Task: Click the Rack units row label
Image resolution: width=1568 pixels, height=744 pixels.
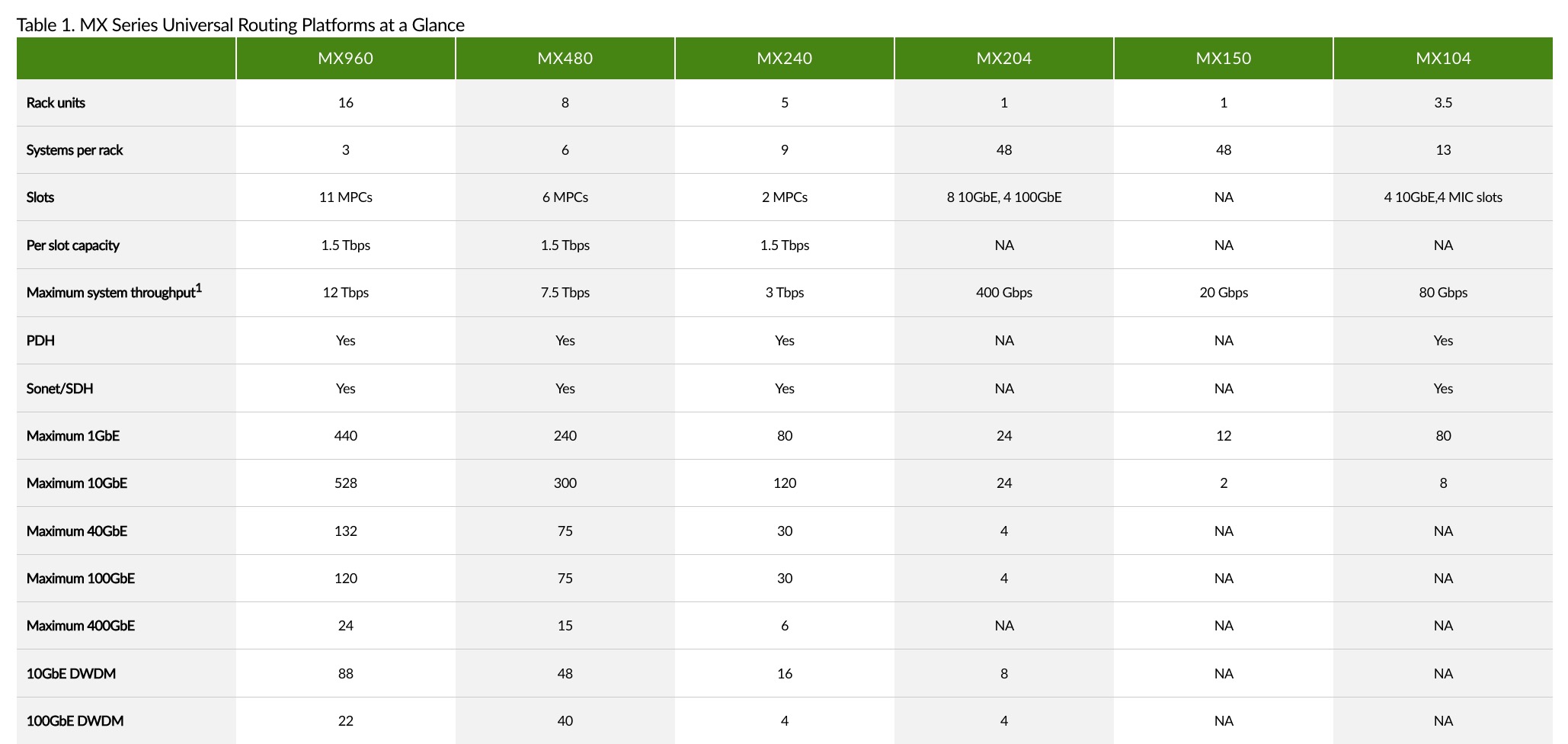Action: (56, 103)
